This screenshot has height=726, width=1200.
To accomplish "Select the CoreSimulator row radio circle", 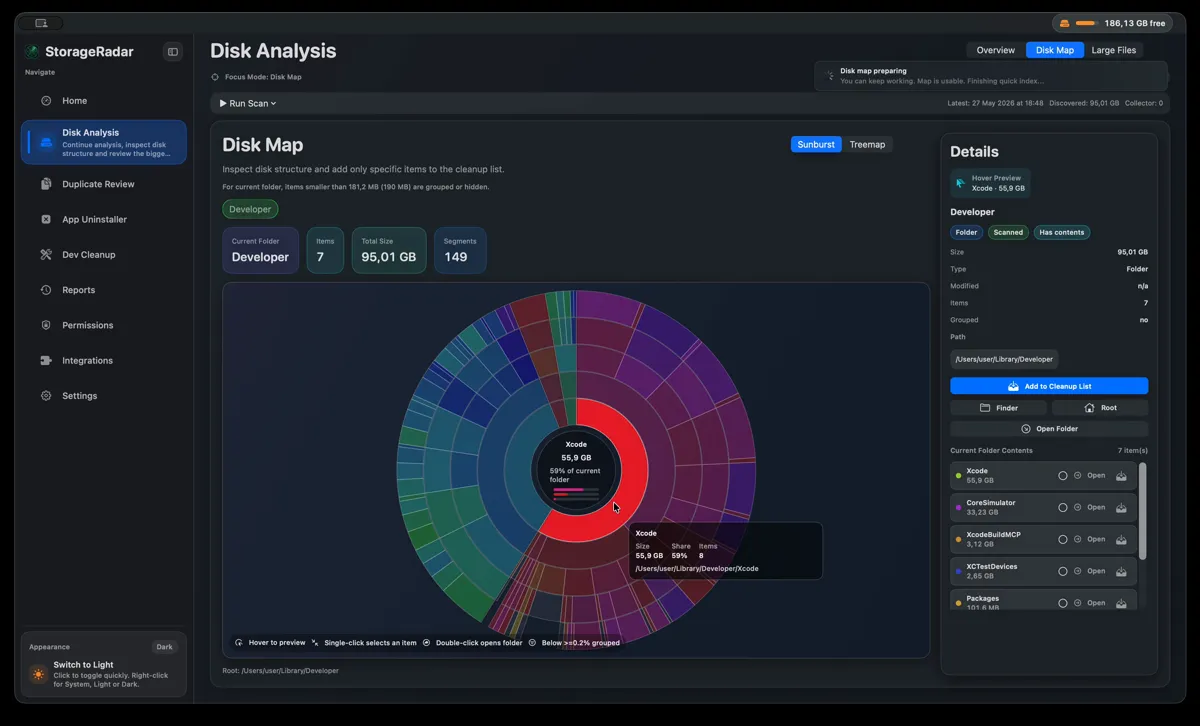I will pos(1063,507).
